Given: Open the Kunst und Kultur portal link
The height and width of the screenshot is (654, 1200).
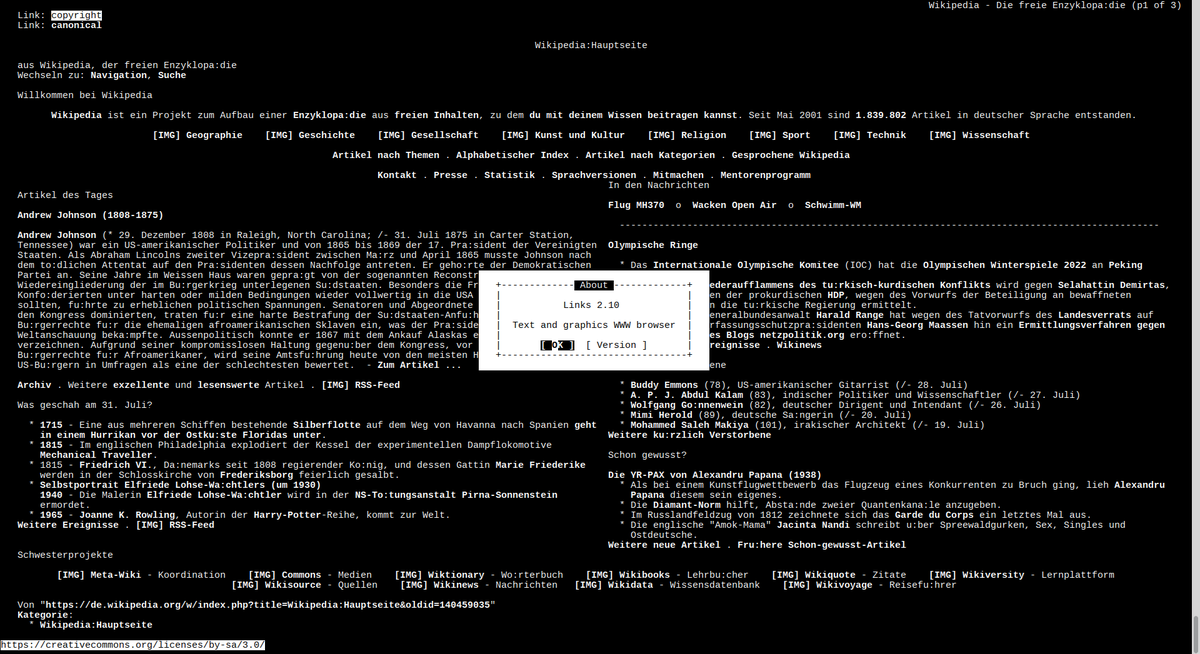Looking at the screenshot, I should (563, 135).
